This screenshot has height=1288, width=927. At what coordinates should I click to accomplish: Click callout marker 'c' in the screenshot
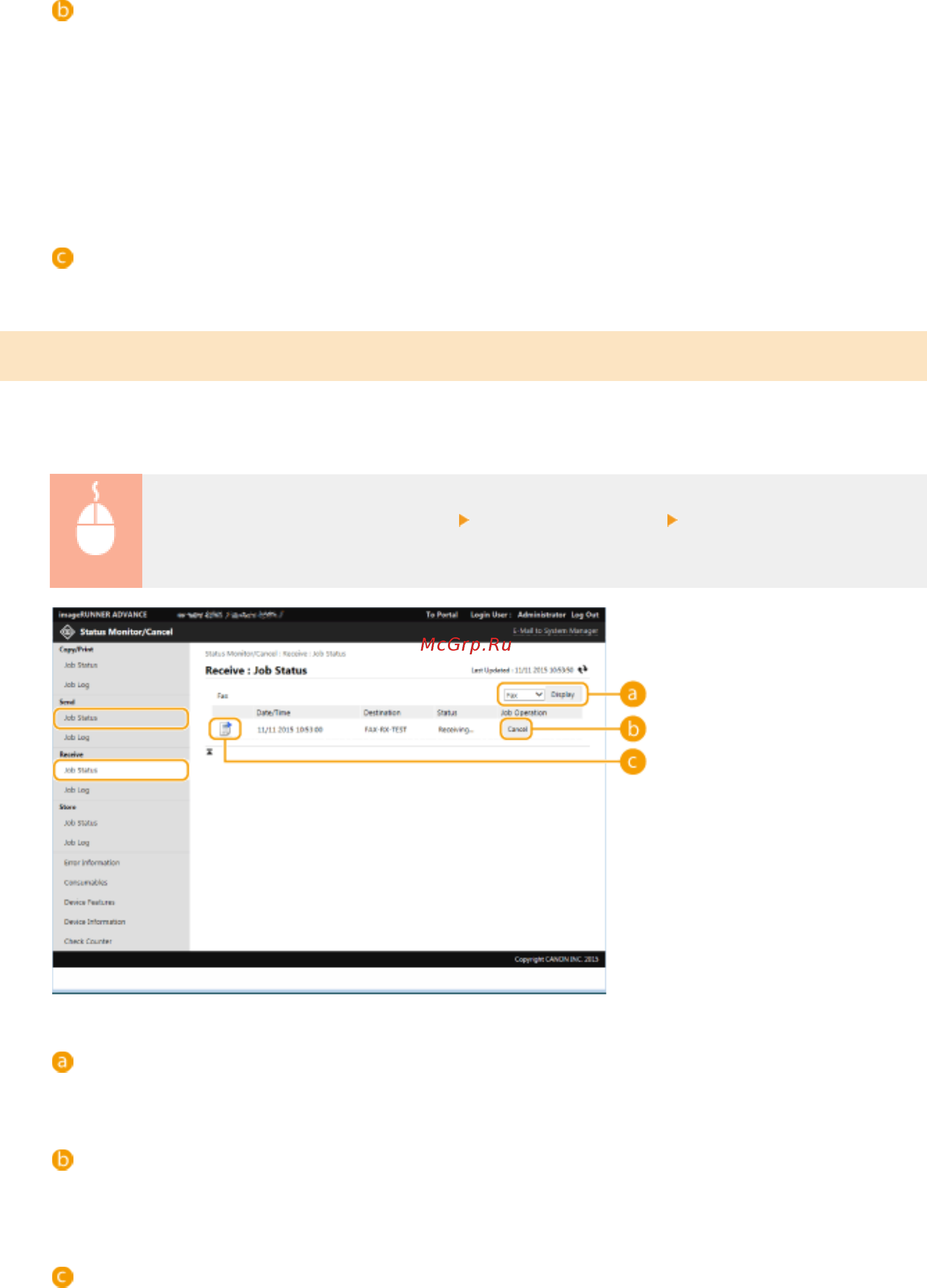tap(632, 762)
